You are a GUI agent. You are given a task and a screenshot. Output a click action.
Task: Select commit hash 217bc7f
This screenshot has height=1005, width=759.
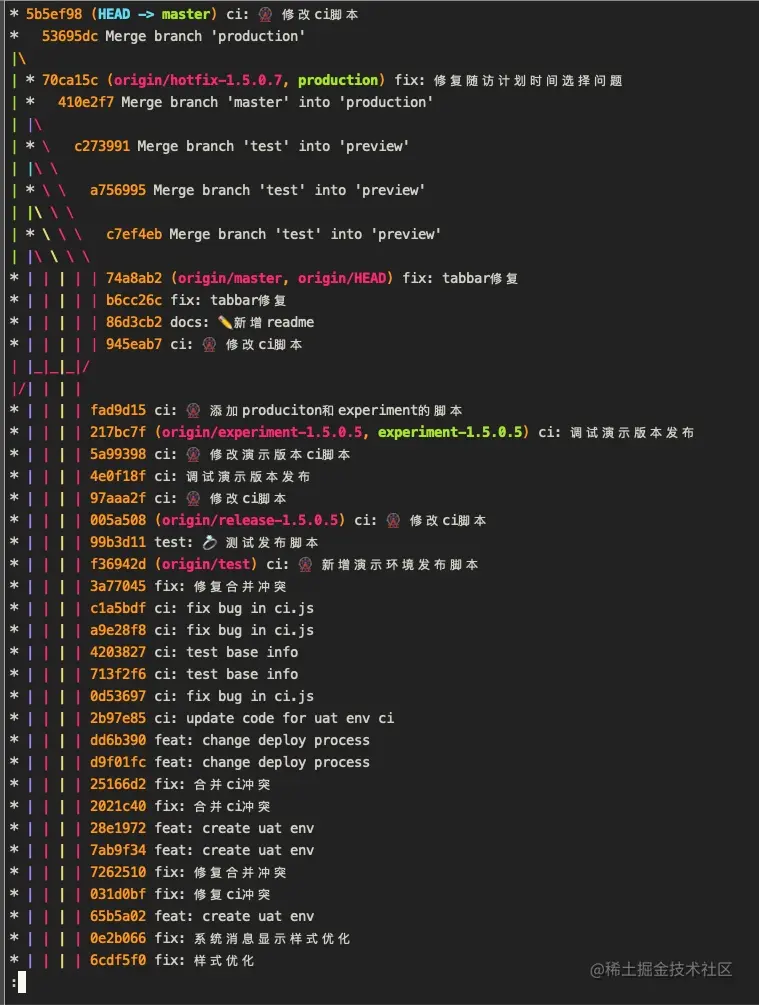(118, 433)
